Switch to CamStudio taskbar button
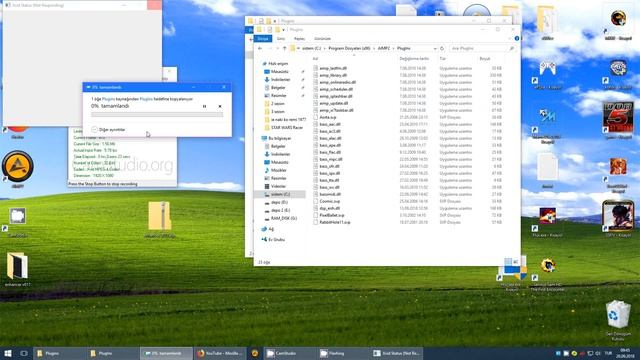Screen dimensions: 640x360 290,353
